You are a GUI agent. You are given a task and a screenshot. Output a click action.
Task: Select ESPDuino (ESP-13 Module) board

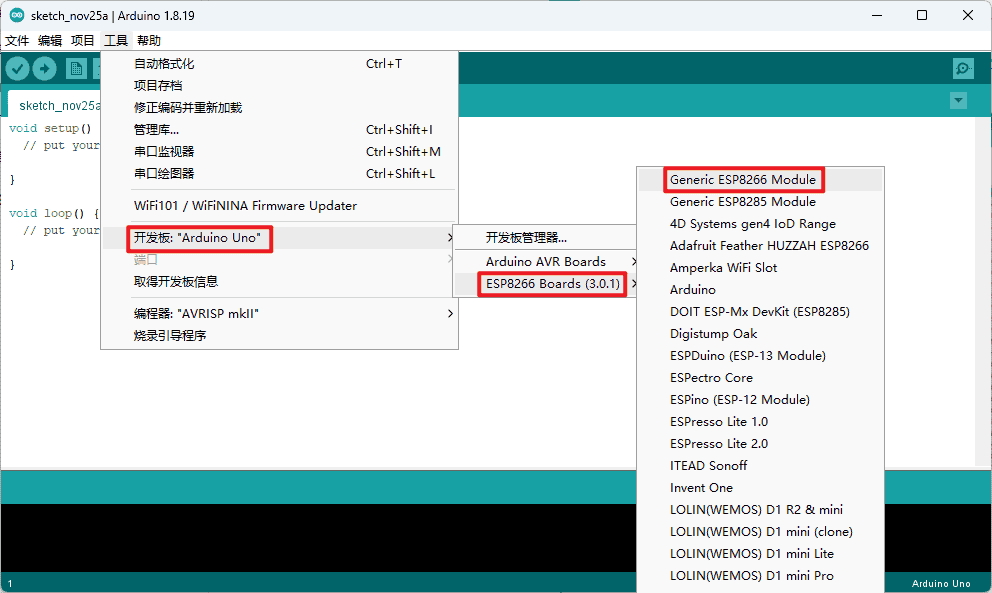(760, 356)
